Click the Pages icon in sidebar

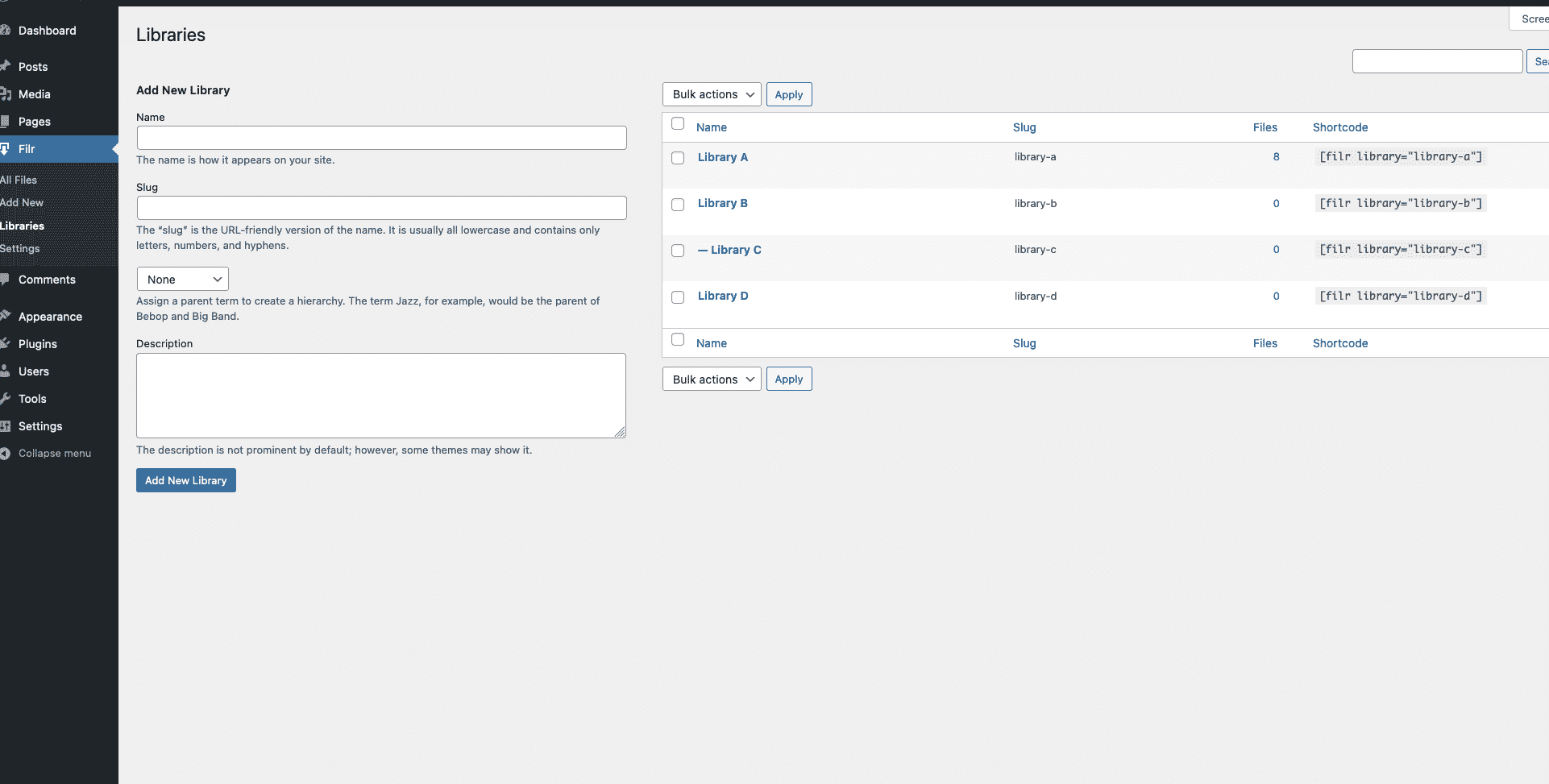coord(4,122)
